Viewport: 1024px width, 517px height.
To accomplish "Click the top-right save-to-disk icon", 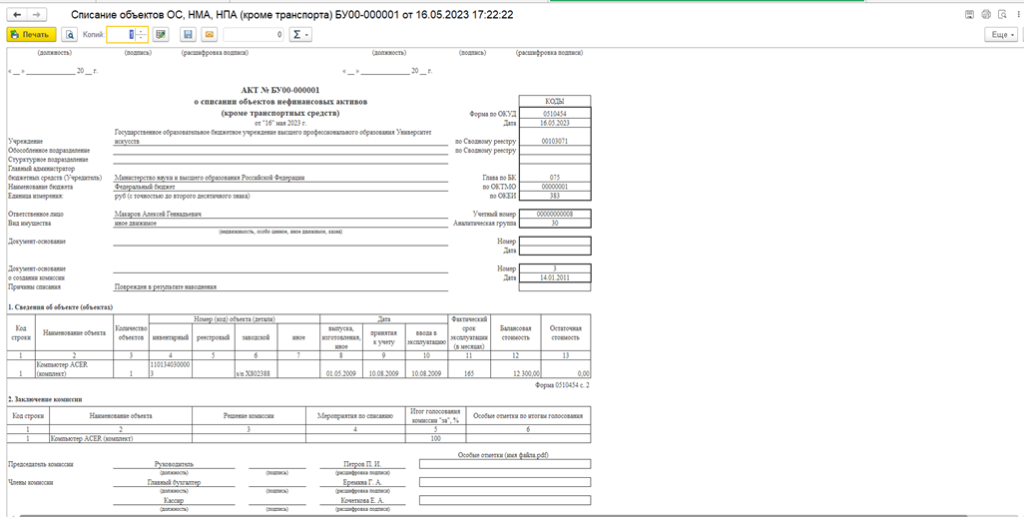I will (969, 14).
